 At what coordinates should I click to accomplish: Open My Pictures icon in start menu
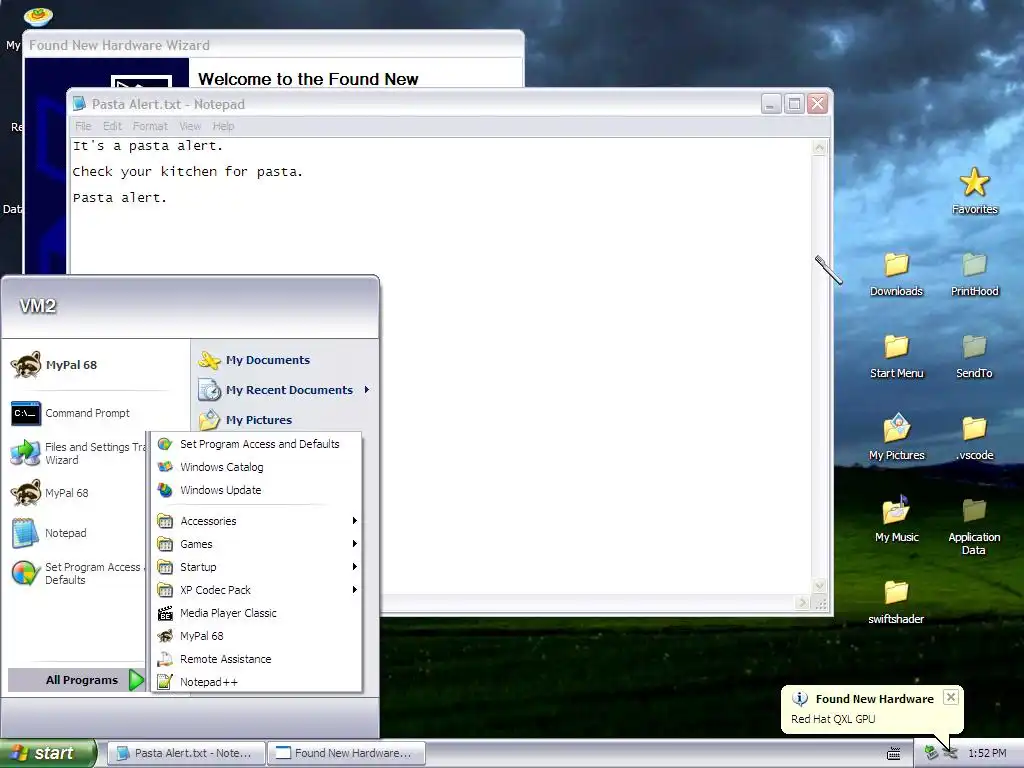coord(210,420)
